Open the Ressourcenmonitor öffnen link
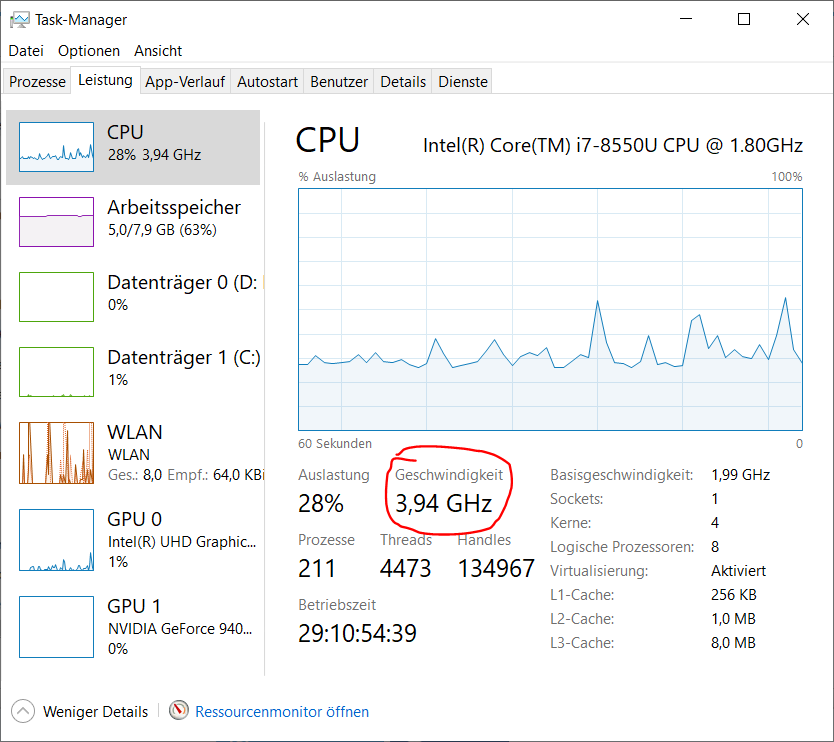This screenshot has width=834, height=742. point(282,712)
